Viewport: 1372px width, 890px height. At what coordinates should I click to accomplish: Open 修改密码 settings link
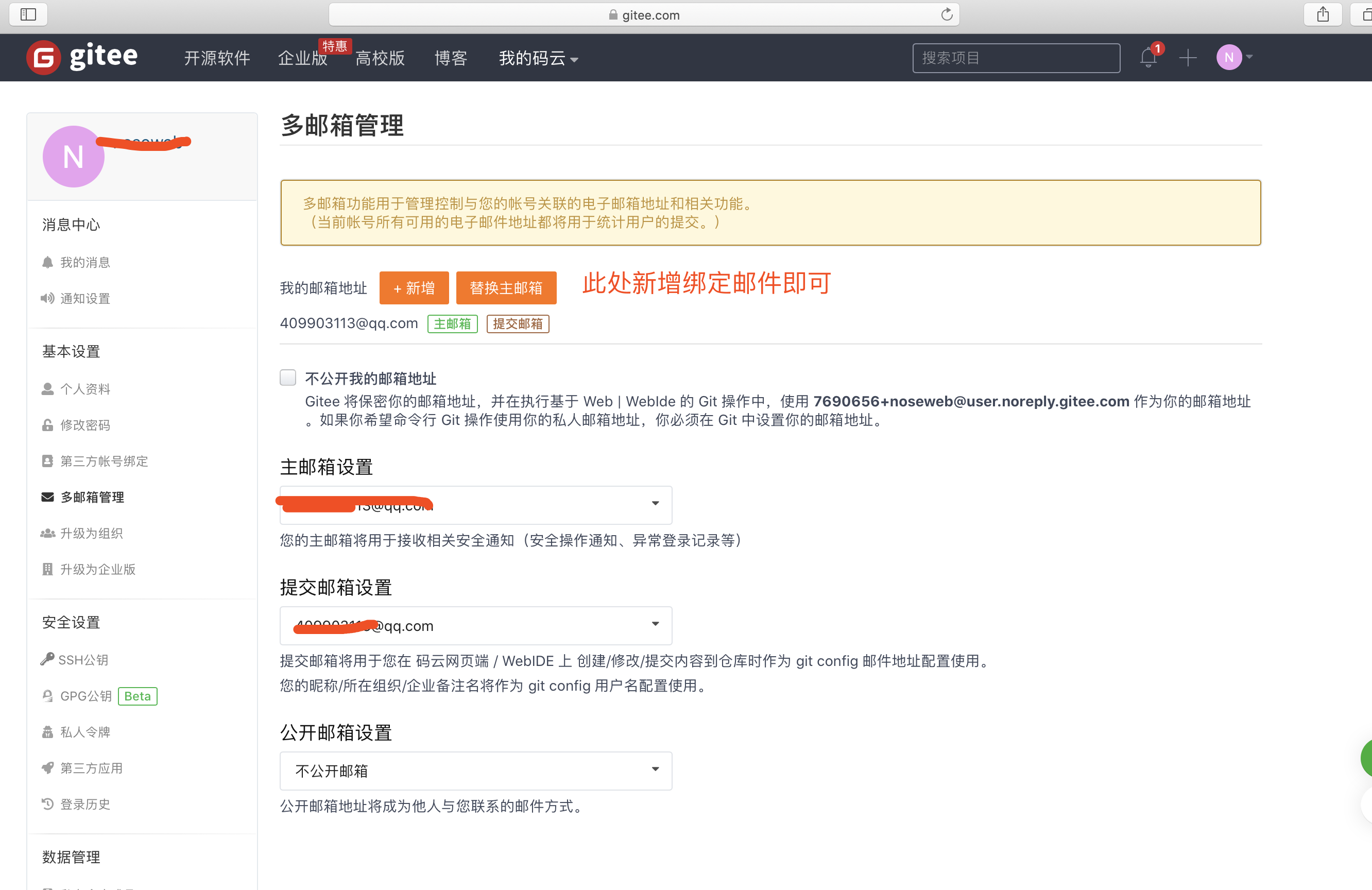click(85, 425)
